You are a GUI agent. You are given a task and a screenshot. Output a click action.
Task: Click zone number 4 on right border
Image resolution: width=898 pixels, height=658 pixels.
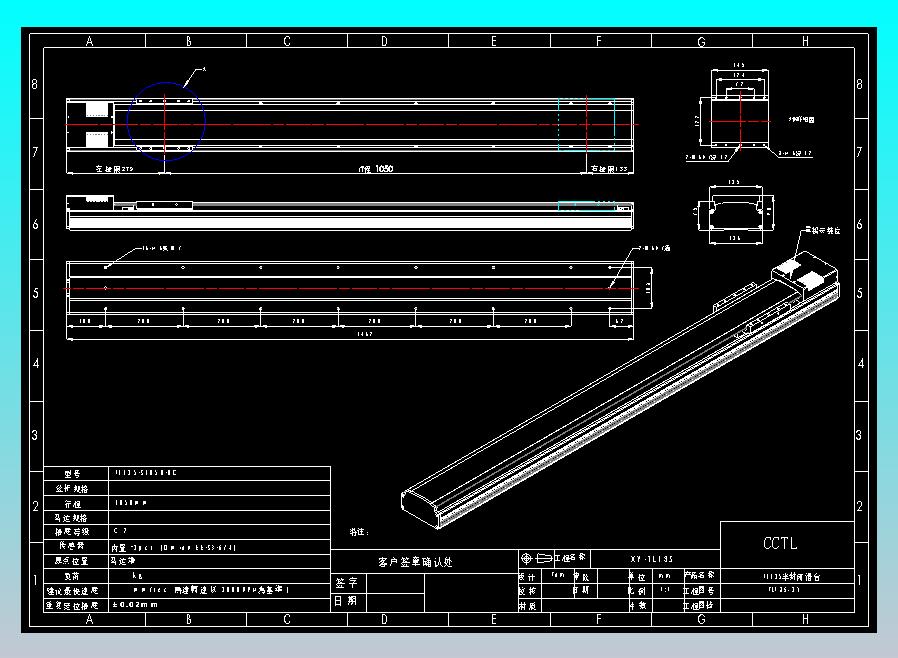tap(860, 363)
